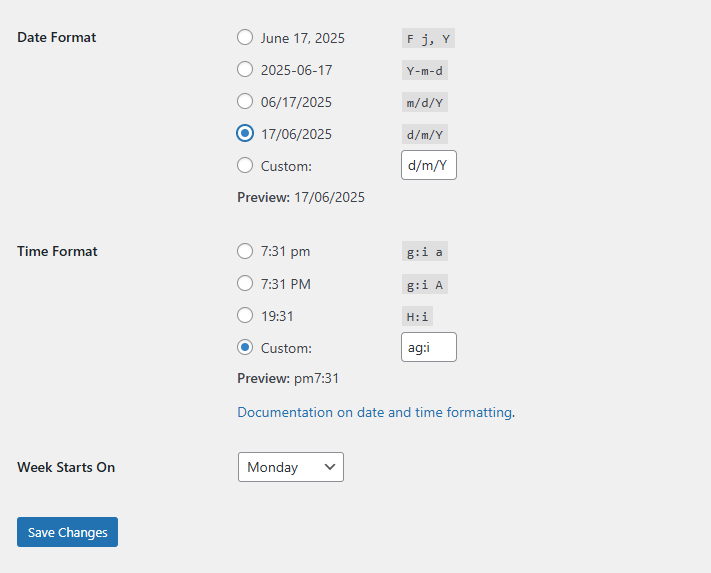
Task: Click the F j, Y format code
Action: [x=428, y=39]
